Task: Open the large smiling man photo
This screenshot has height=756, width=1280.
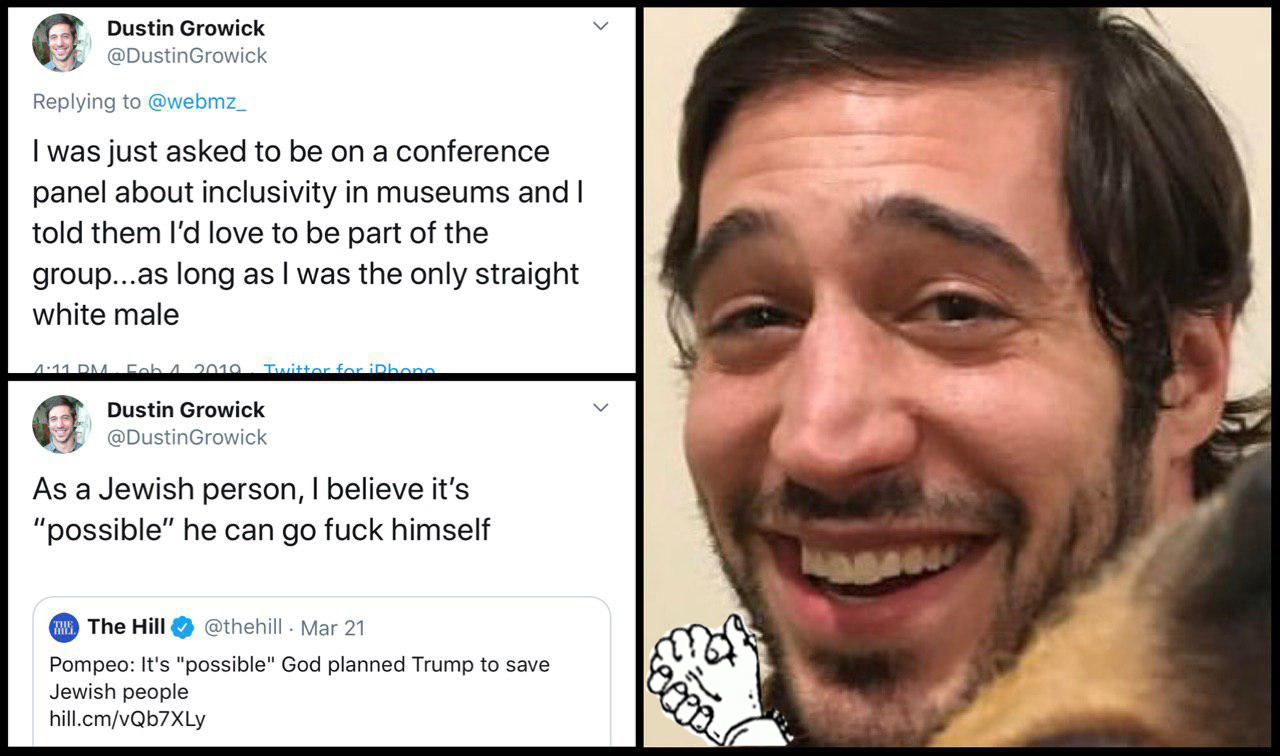Action: click(957, 377)
